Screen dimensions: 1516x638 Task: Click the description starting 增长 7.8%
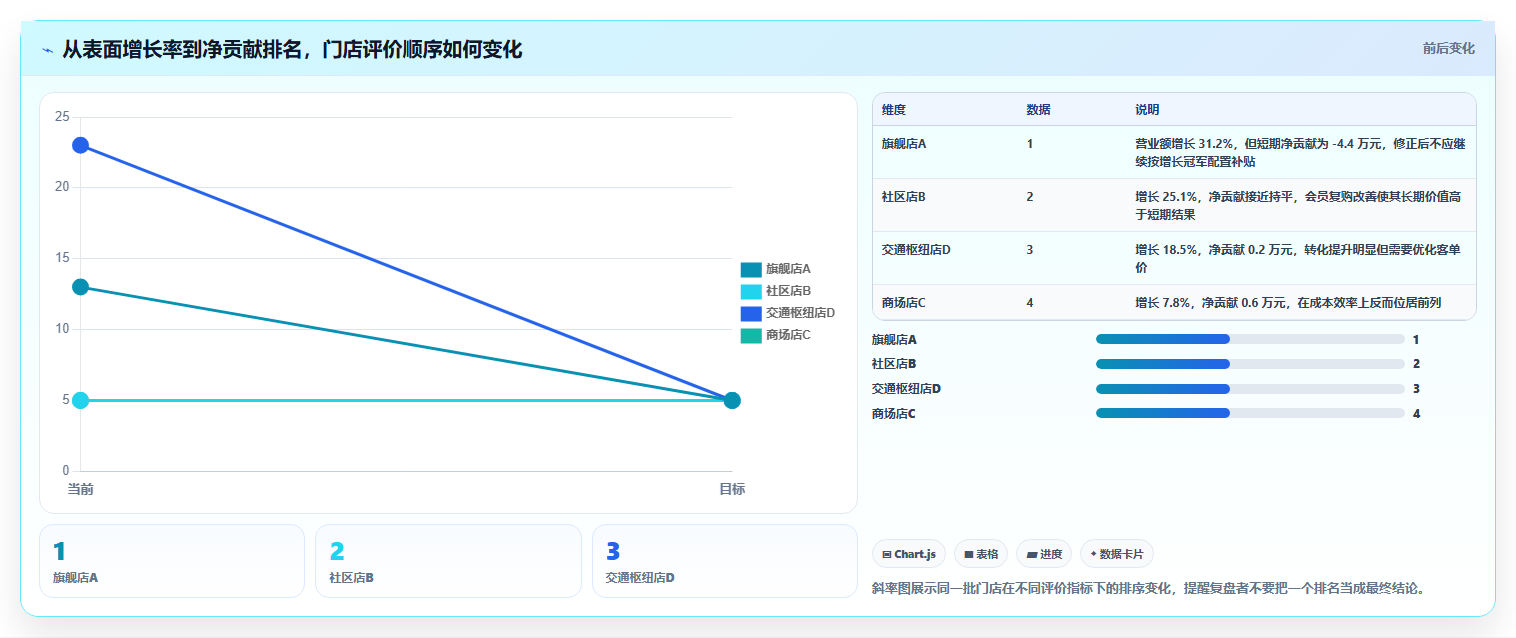[x=1288, y=303]
